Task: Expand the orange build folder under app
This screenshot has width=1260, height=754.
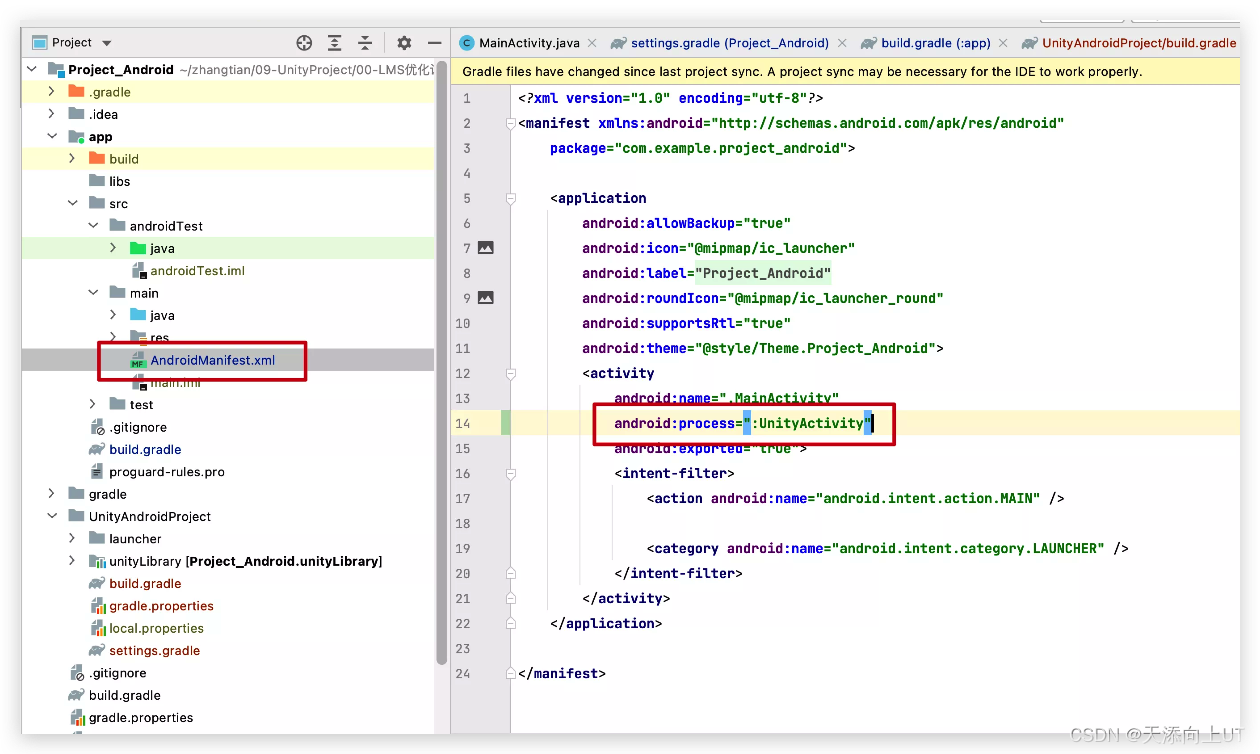Action: 72,159
